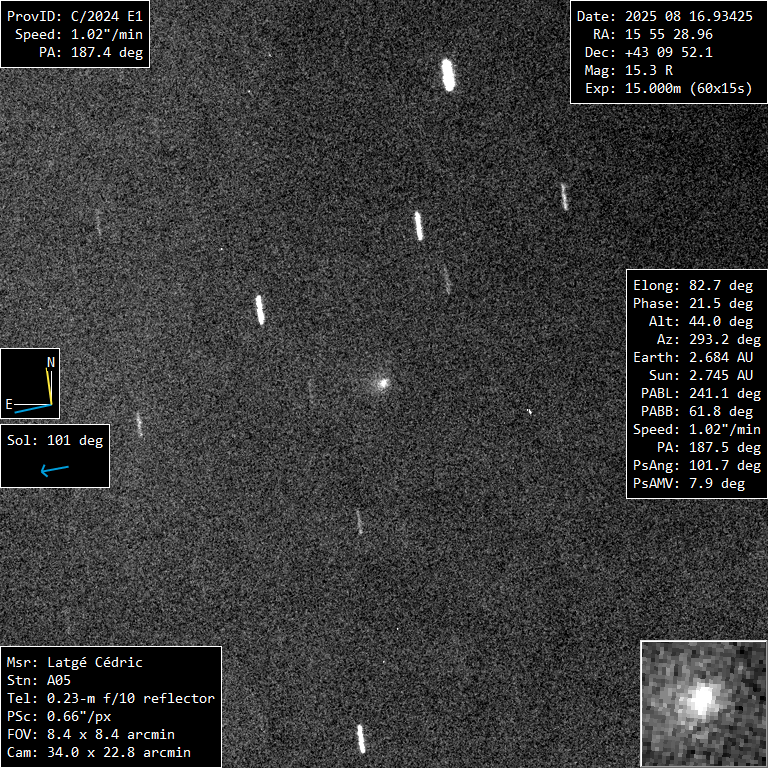Click the 'Mag: 15.3 R' text

pos(629,71)
